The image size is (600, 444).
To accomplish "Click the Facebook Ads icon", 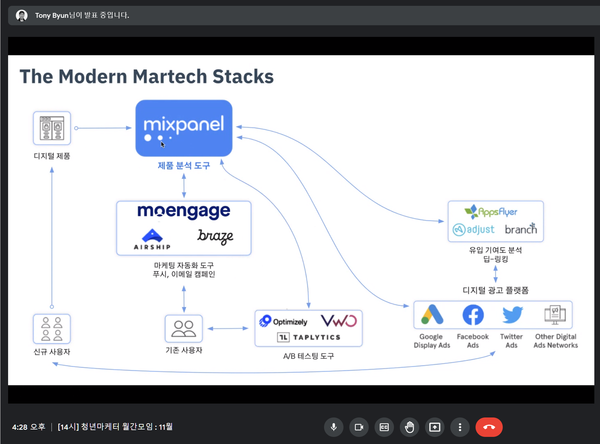I will pyautogui.click(x=473, y=315).
